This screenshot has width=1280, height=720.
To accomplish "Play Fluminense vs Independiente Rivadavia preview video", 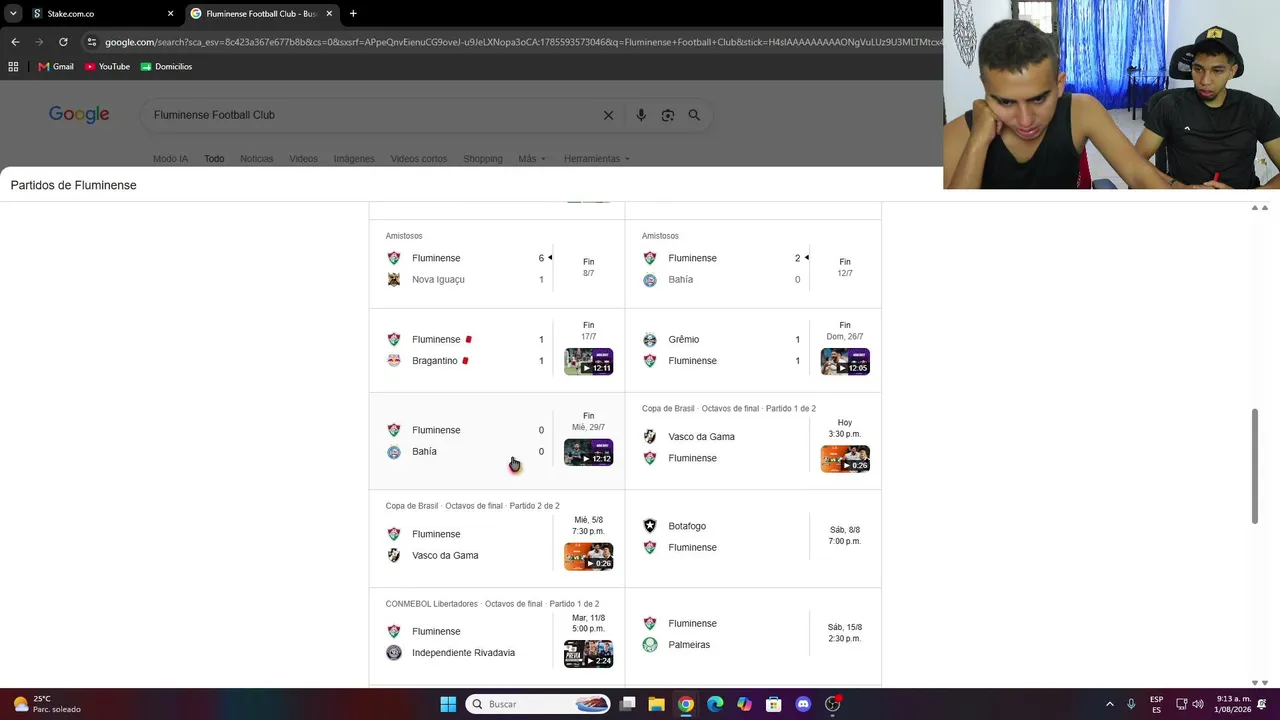I will pyautogui.click(x=589, y=654).
